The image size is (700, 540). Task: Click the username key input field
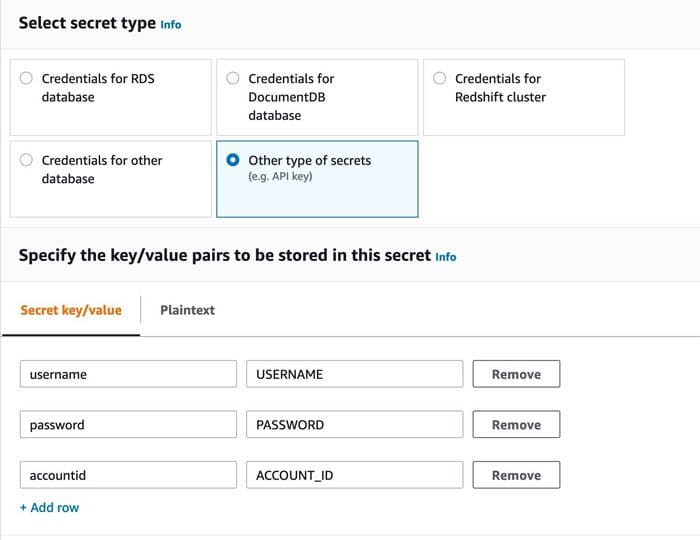click(128, 374)
